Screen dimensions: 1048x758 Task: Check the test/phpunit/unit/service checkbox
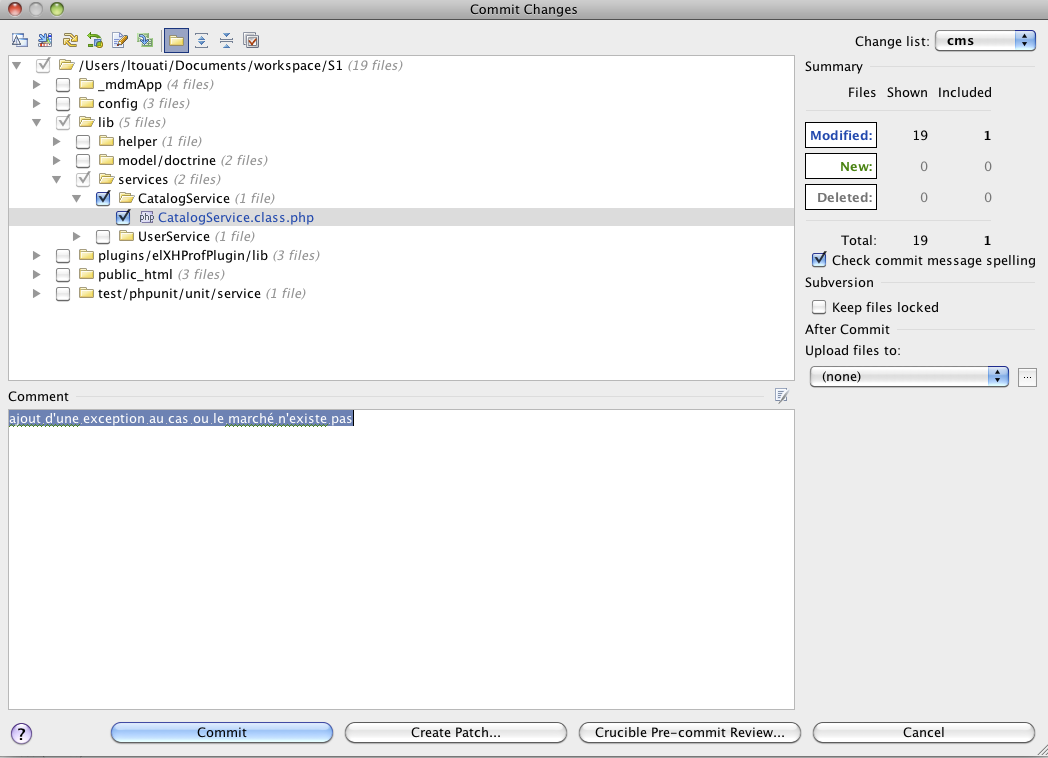click(x=63, y=293)
